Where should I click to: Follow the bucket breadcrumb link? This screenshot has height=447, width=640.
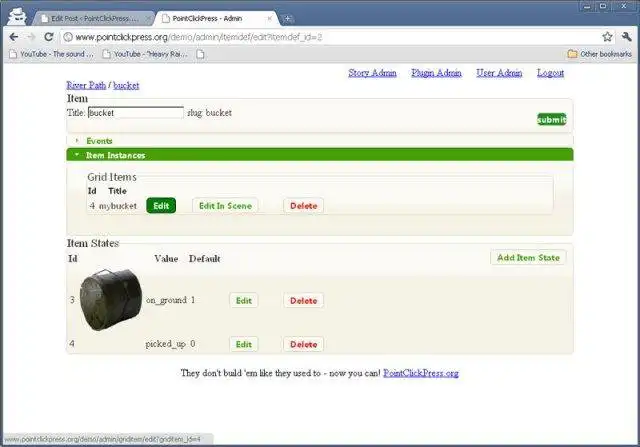[x=126, y=85]
